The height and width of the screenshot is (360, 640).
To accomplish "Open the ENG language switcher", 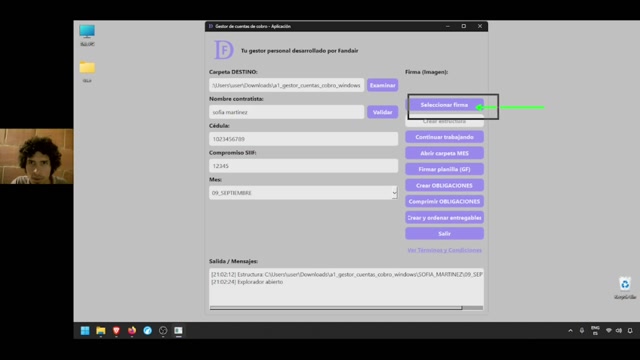I will point(595,331).
